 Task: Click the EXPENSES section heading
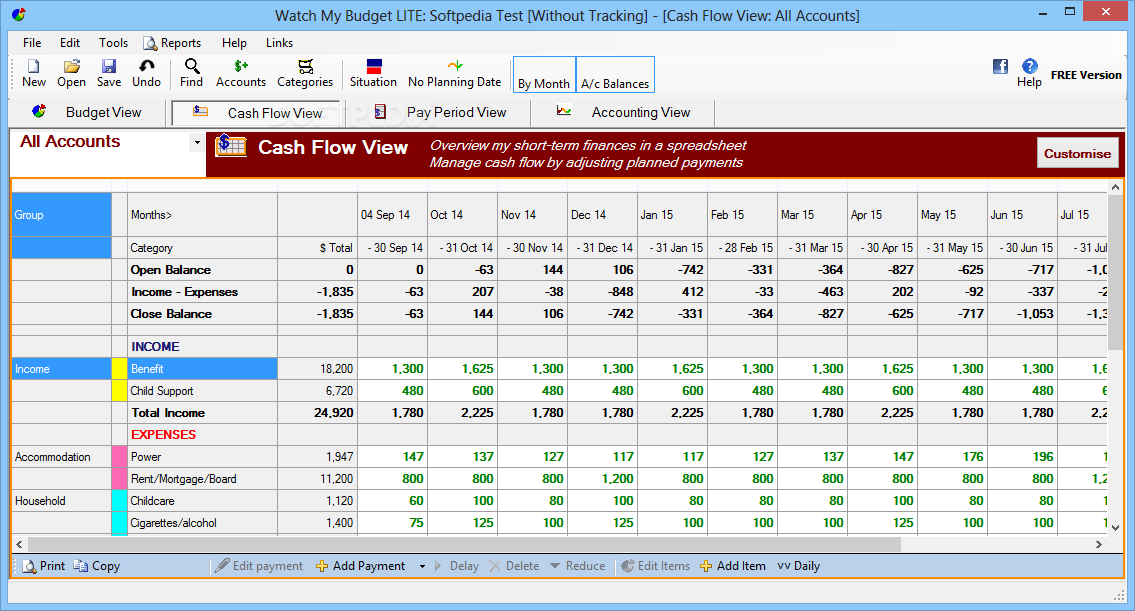[163, 434]
